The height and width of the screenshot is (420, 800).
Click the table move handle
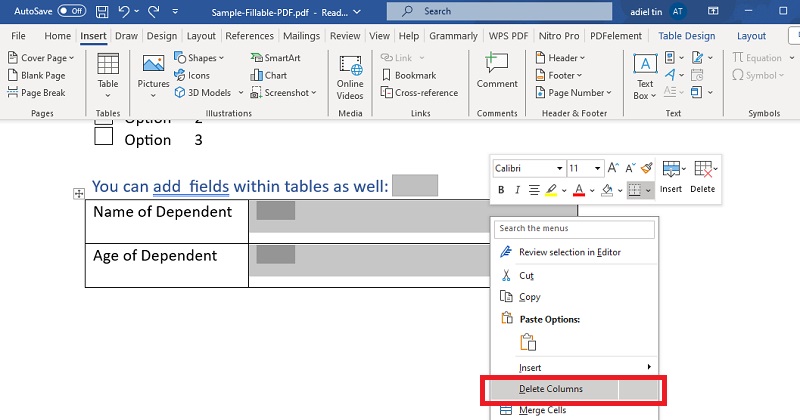tap(79, 193)
